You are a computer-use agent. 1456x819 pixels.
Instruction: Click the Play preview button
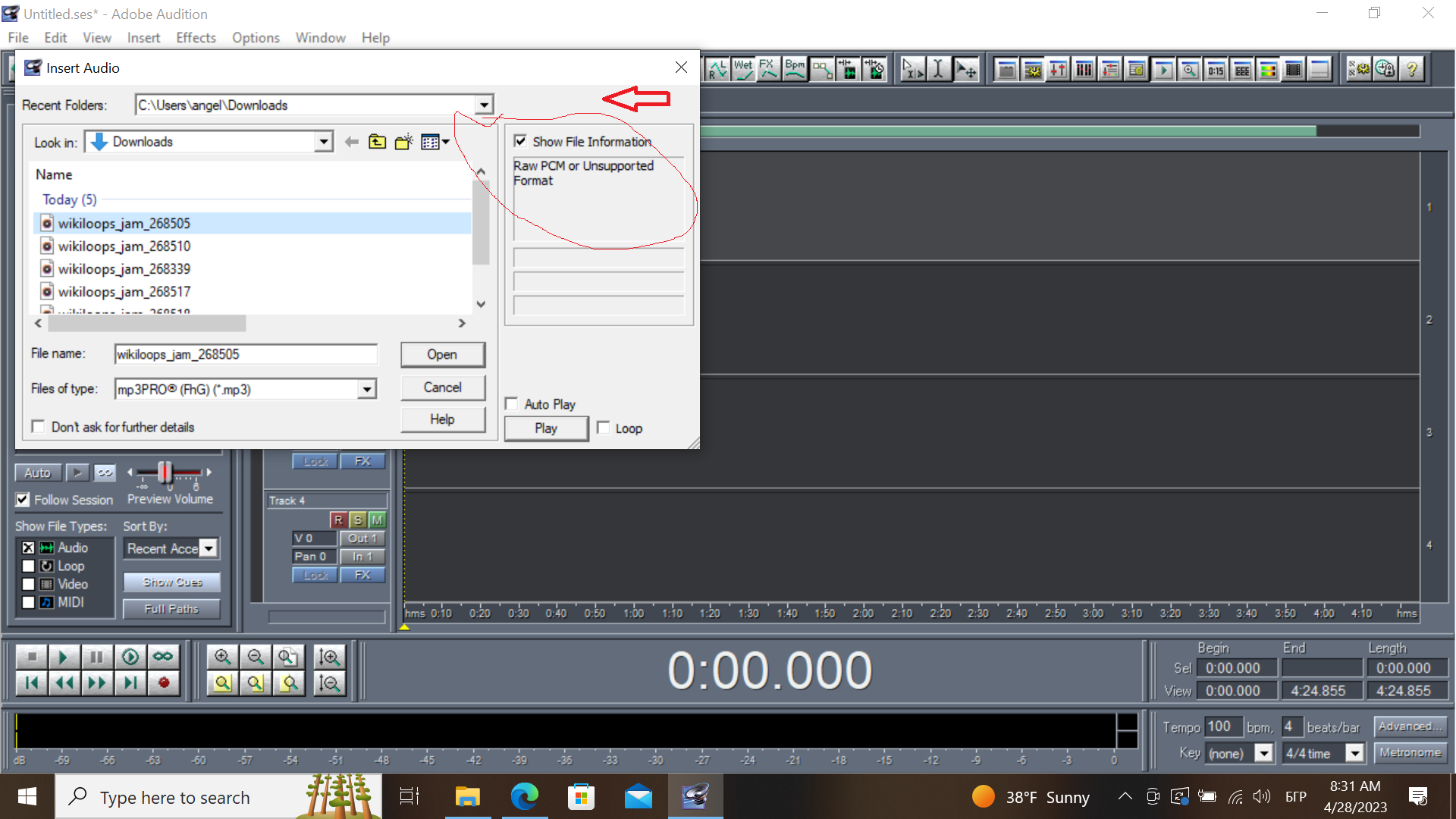coord(546,428)
